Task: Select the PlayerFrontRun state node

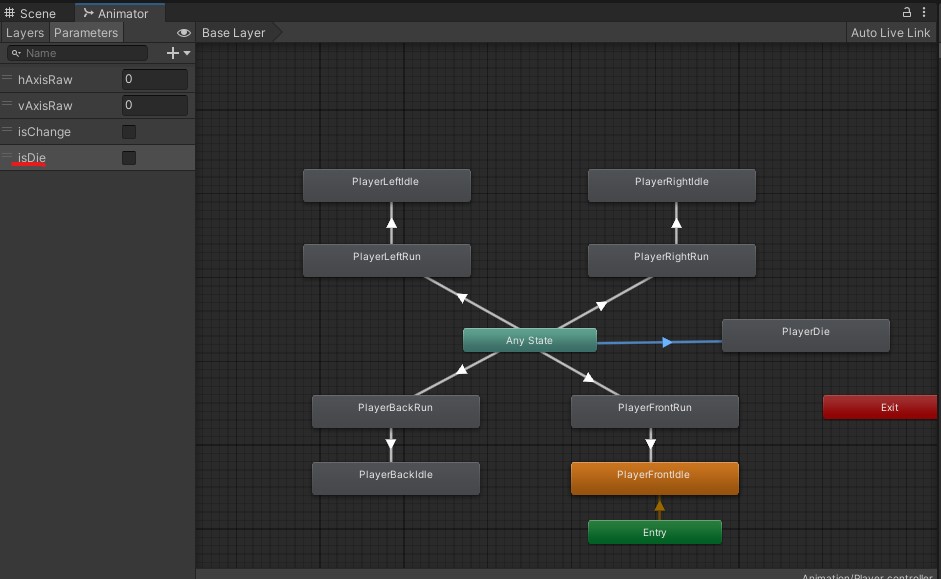Action: (x=655, y=411)
